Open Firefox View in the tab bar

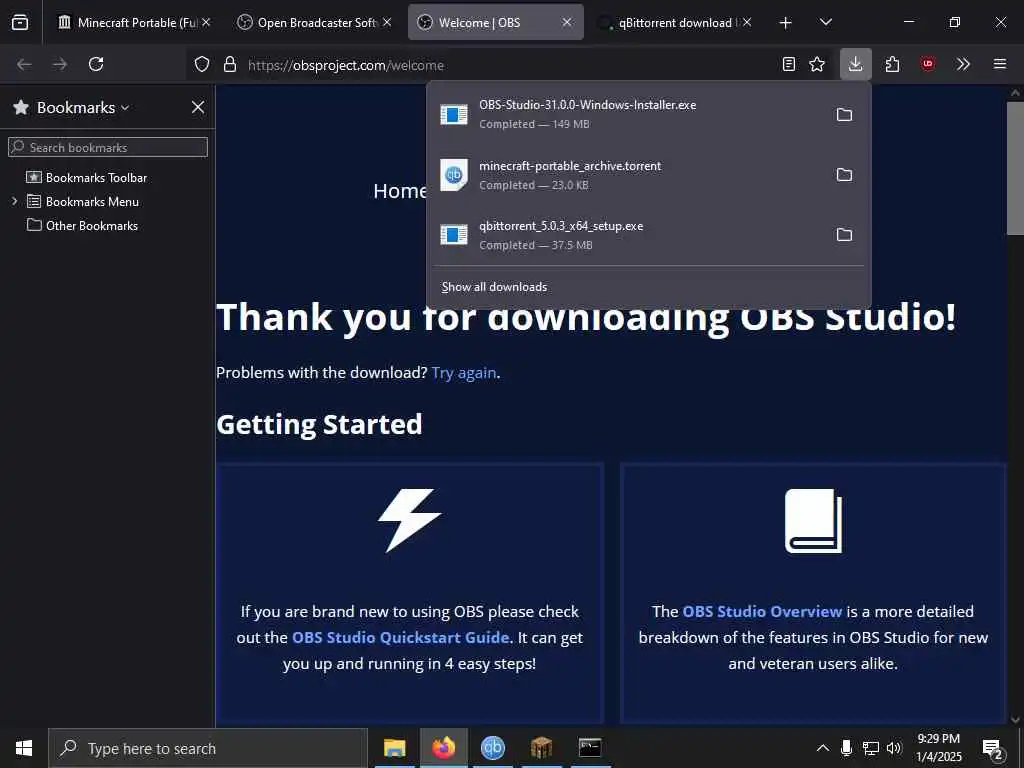tap(20, 22)
